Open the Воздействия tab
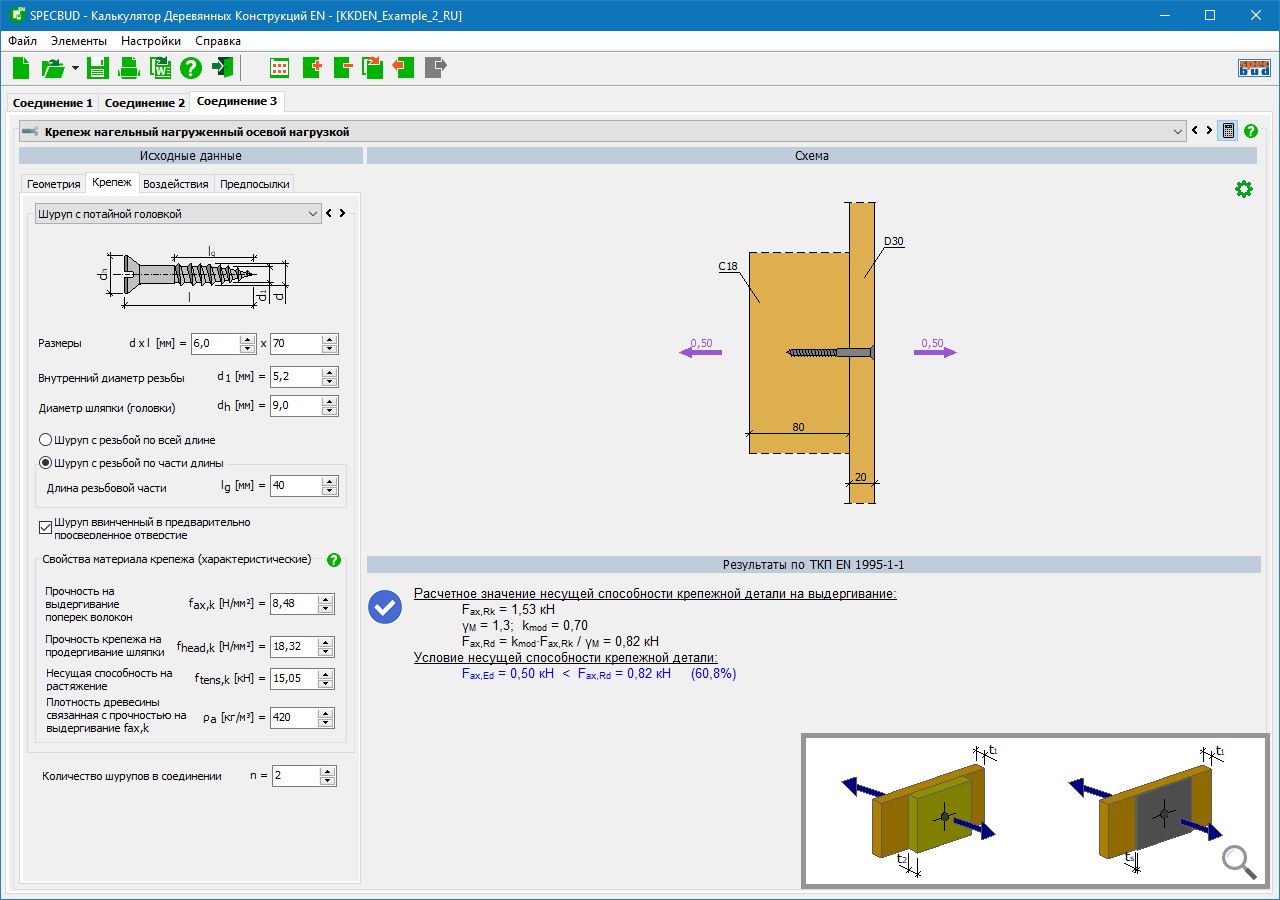The width and height of the screenshot is (1280, 900). pyautogui.click(x=176, y=184)
